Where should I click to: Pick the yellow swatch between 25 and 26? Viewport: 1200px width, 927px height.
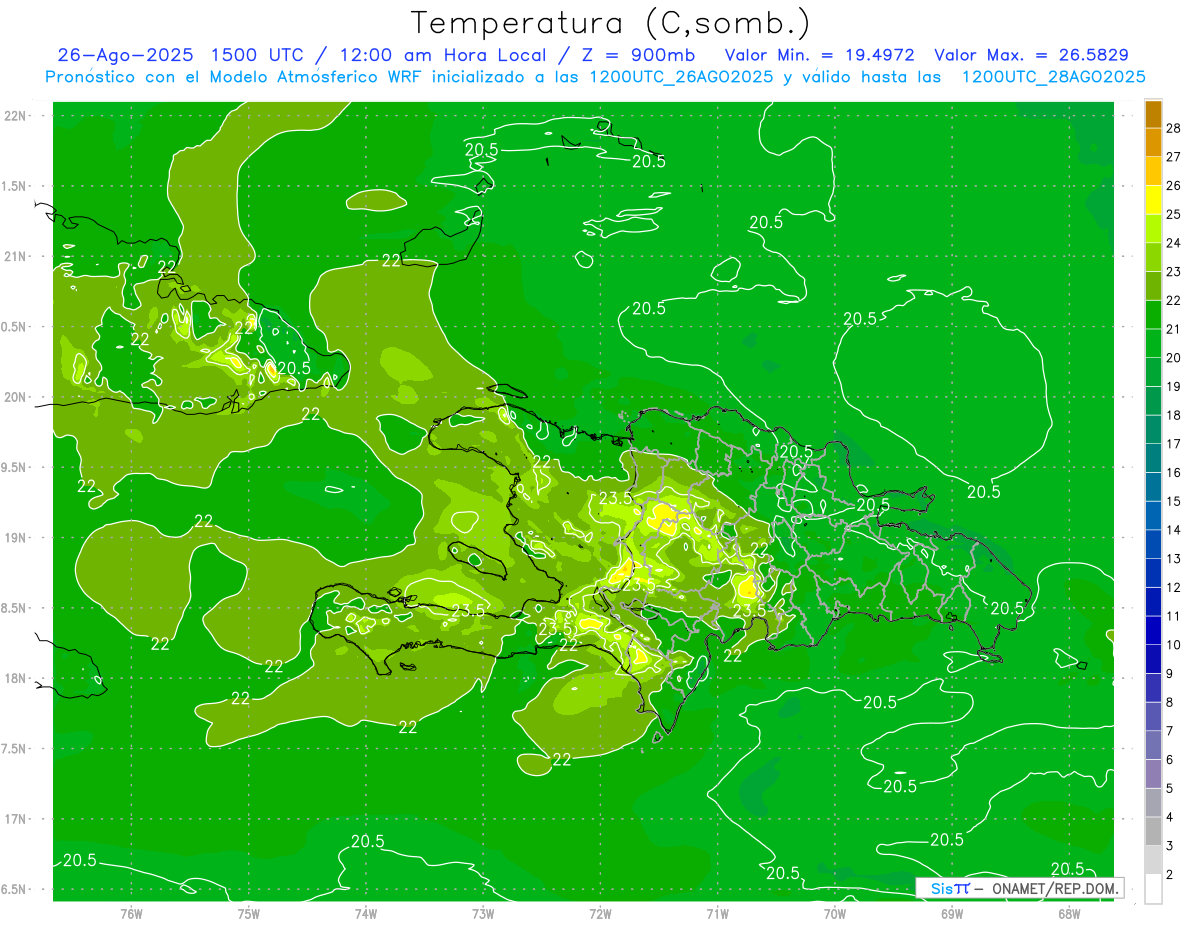coord(1153,200)
